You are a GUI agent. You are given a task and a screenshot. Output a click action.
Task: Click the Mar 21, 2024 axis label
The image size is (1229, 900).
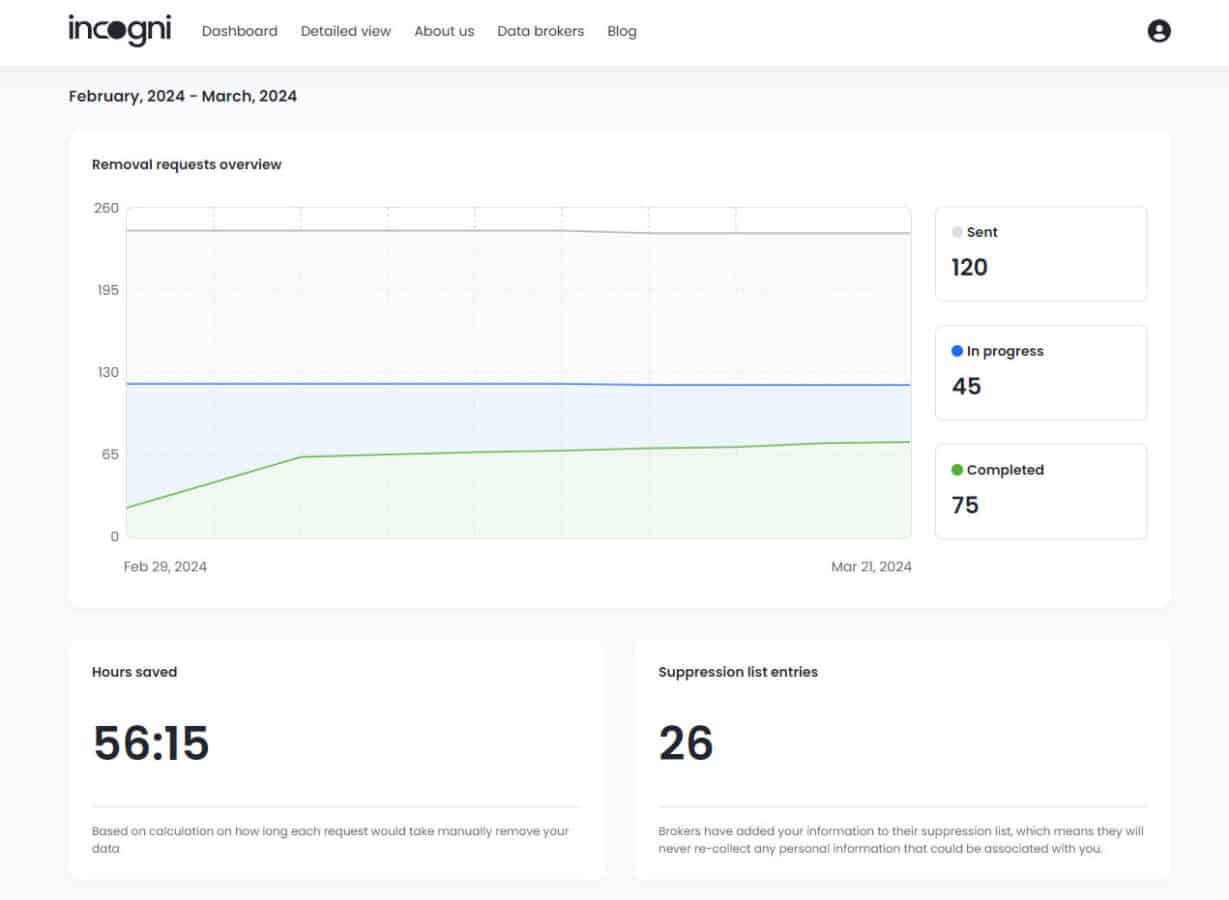871,566
